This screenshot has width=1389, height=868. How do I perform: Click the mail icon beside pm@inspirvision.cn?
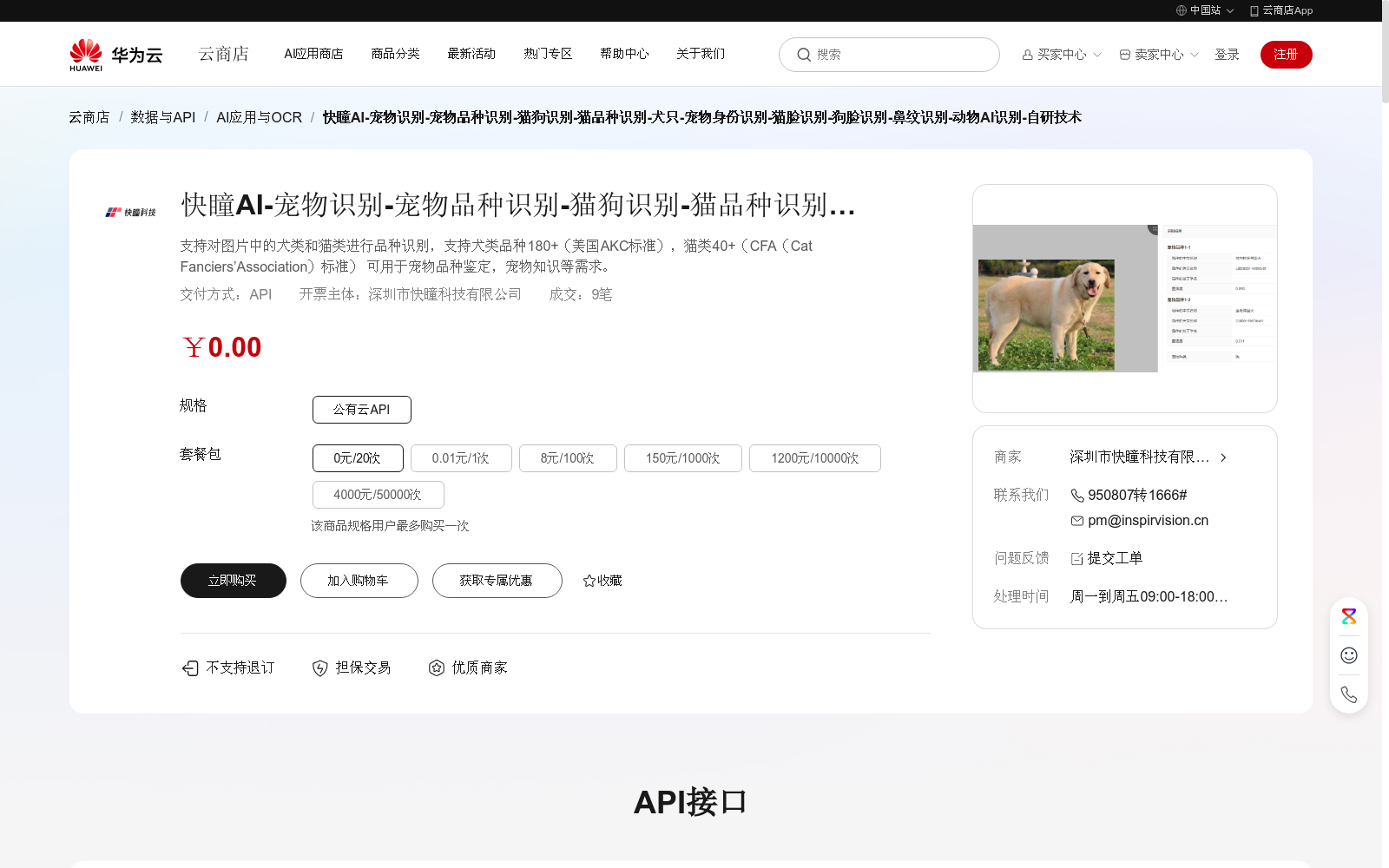click(x=1076, y=521)
